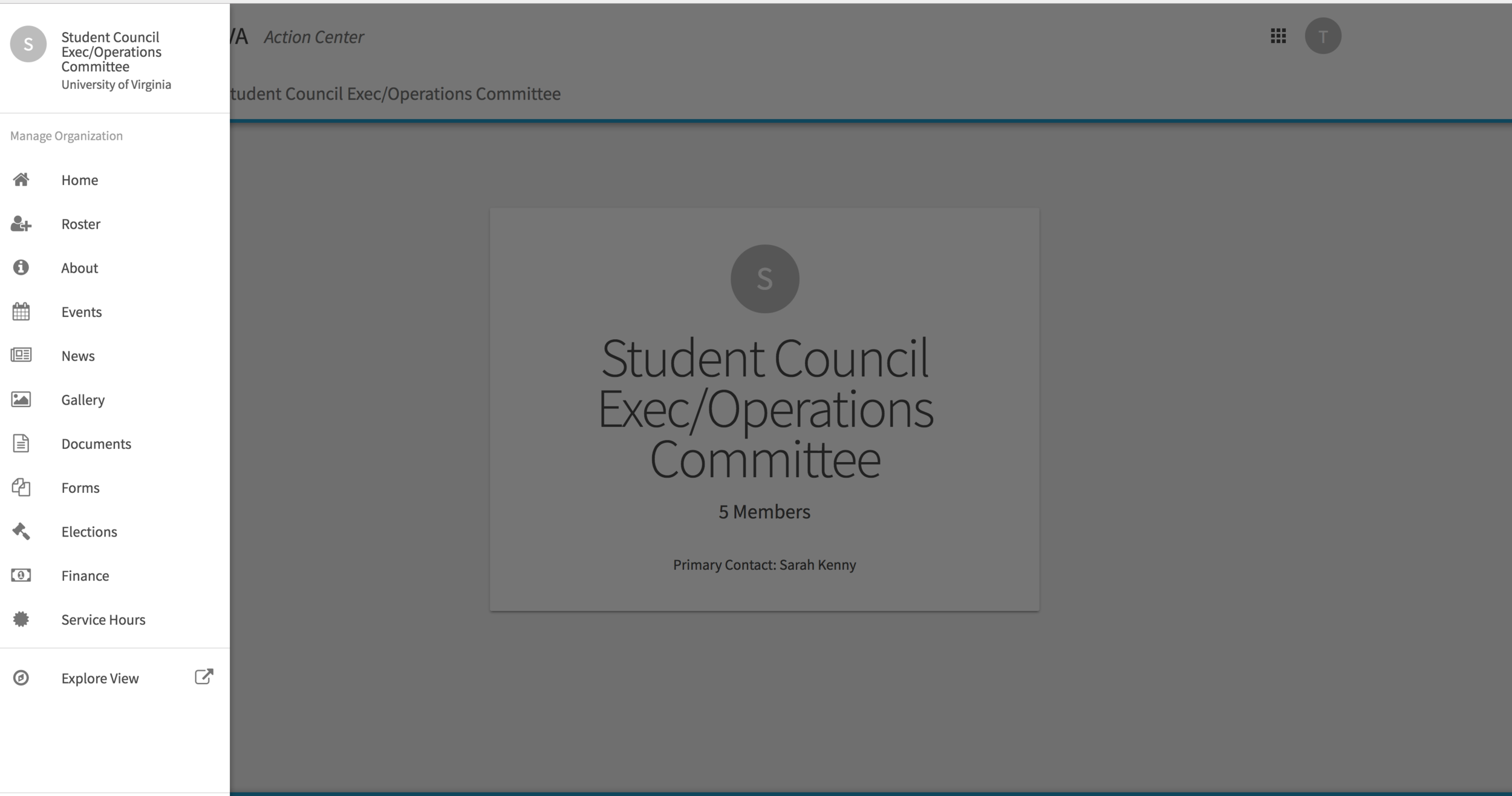Go to Elections in the sidebar
1512x796 pixels.
(x=115, y=531)
